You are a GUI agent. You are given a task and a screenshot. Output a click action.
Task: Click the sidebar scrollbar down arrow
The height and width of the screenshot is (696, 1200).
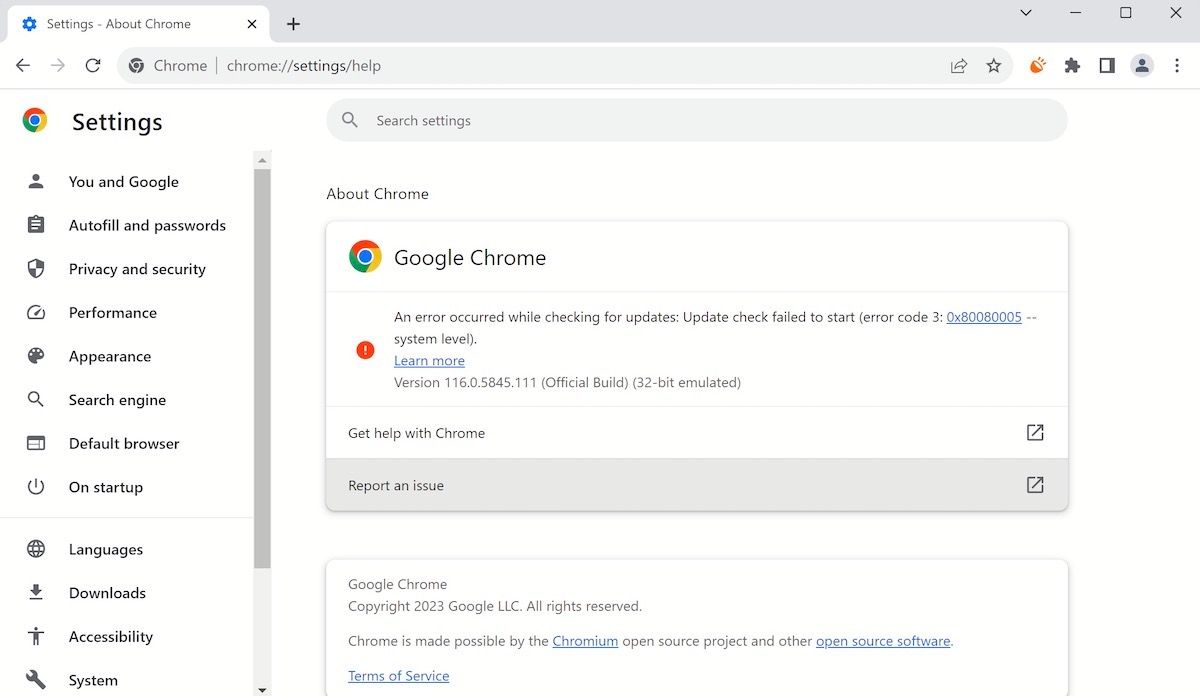pyautogui.click(x=262, y=688)
